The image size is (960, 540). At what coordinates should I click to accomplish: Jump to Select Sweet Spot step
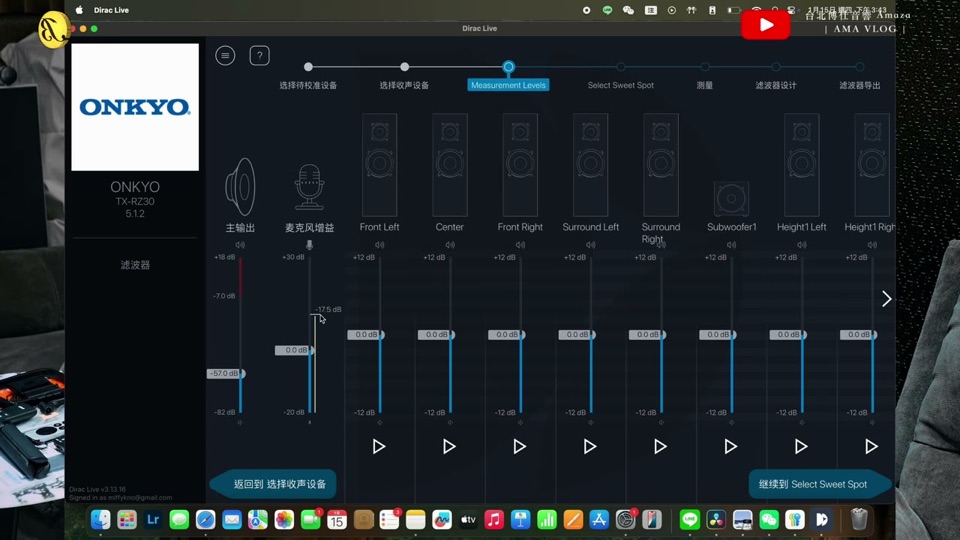point(621,85)
